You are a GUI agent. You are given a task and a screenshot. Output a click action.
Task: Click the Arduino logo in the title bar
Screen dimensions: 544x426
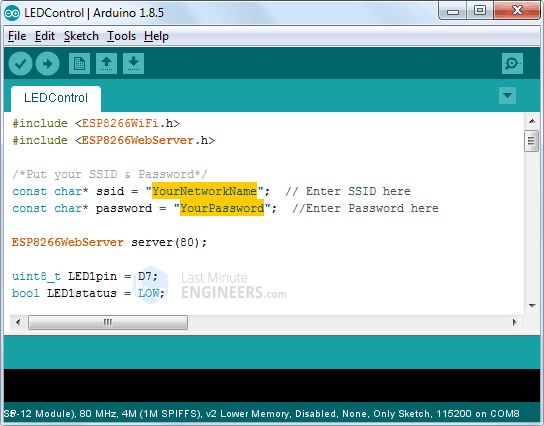click(12, 13)
